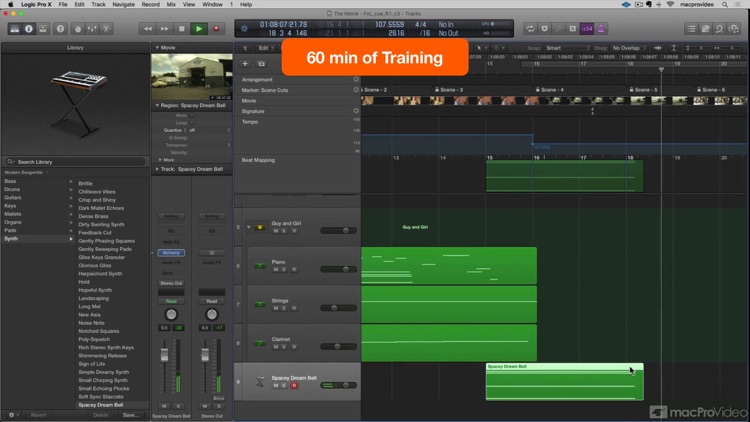Toggle the Replace mode button
750x422 pixels.
544,29
